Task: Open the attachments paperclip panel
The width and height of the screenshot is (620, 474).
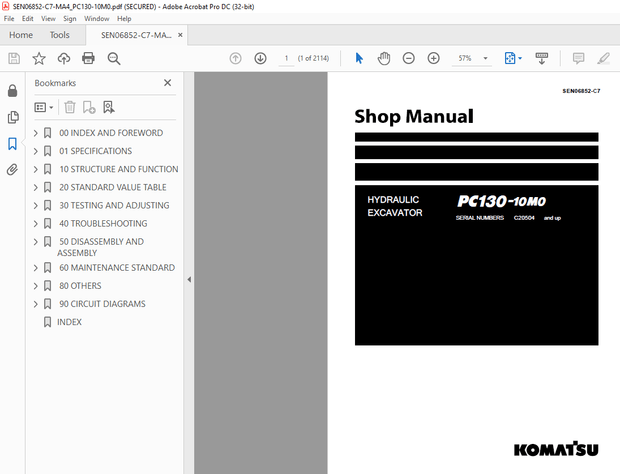Action: pos(13,170)
